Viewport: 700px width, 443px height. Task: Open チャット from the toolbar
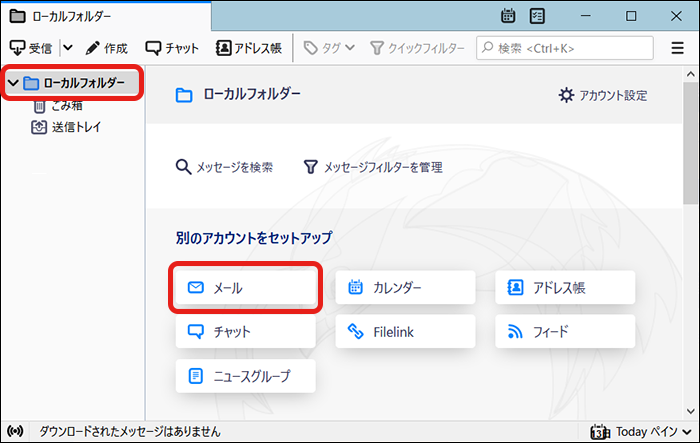click(172, 48)
